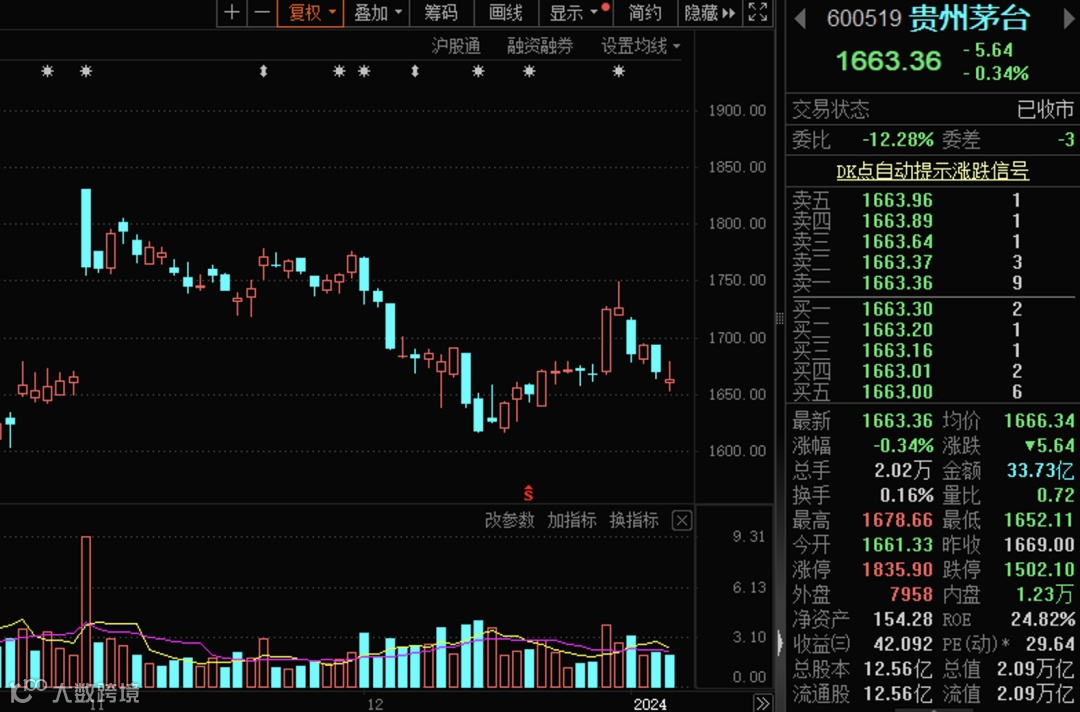
Task: Show the 筹码 chip distribution
Action: point(441,12)
